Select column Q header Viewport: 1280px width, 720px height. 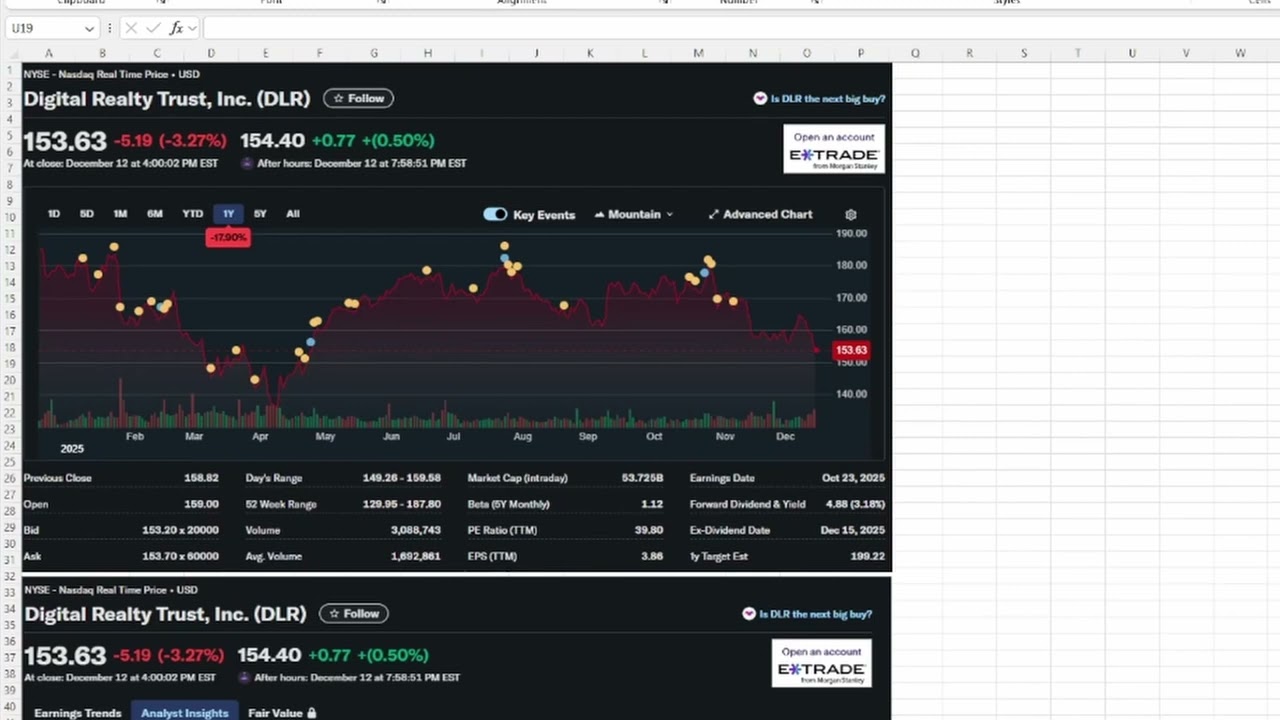915,53
